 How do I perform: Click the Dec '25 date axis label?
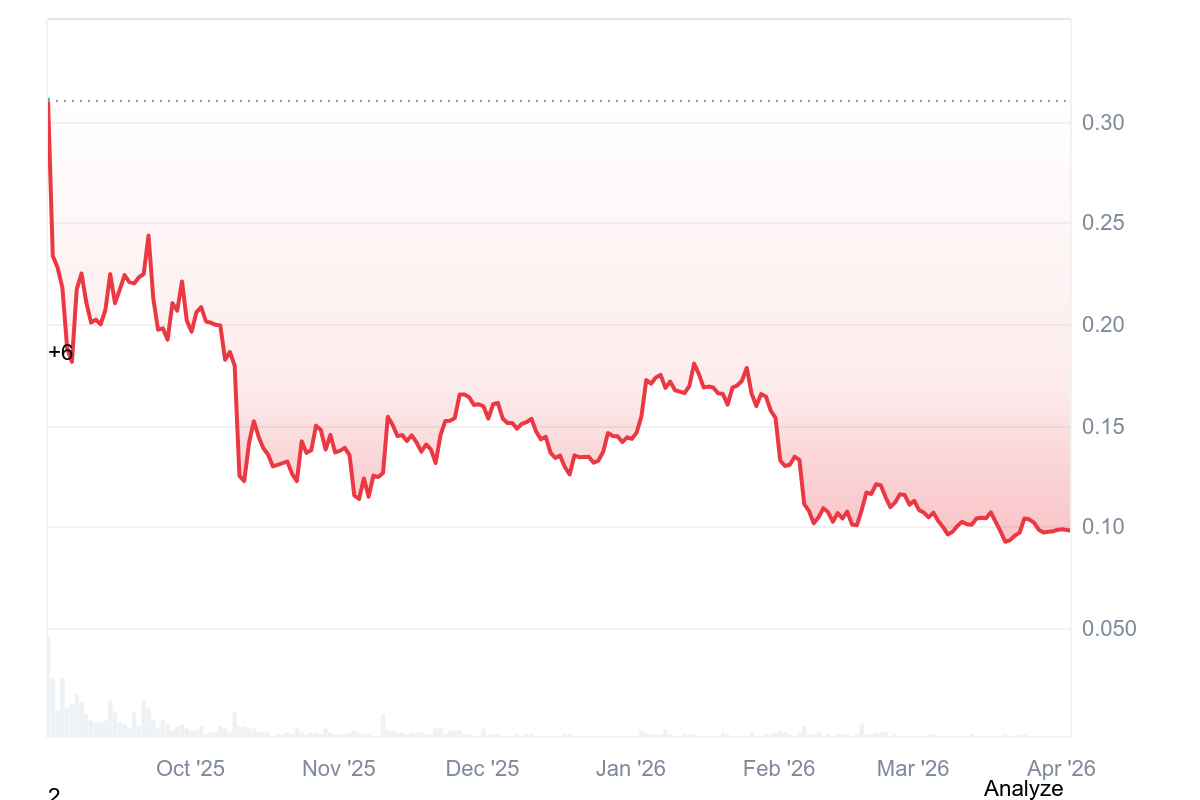(x=482, y=768)
